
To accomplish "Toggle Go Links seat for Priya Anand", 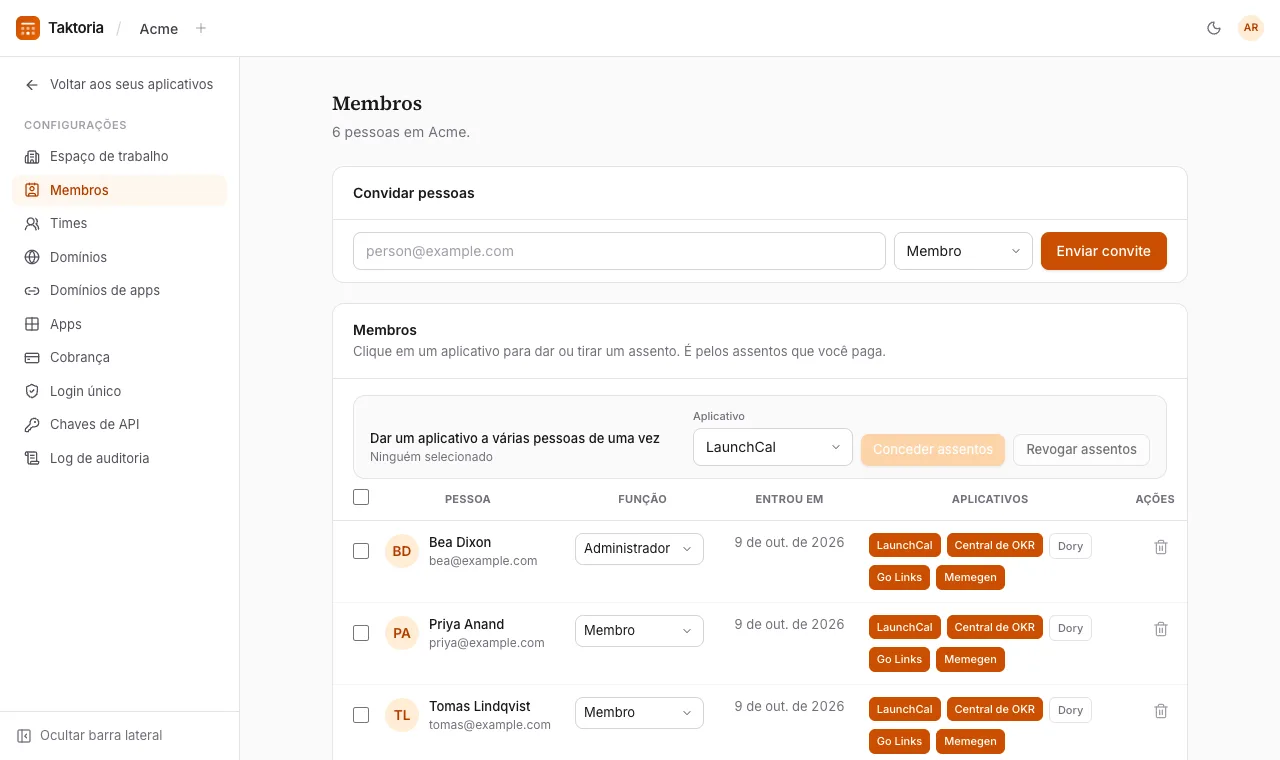I will click(x=899, y=660).
